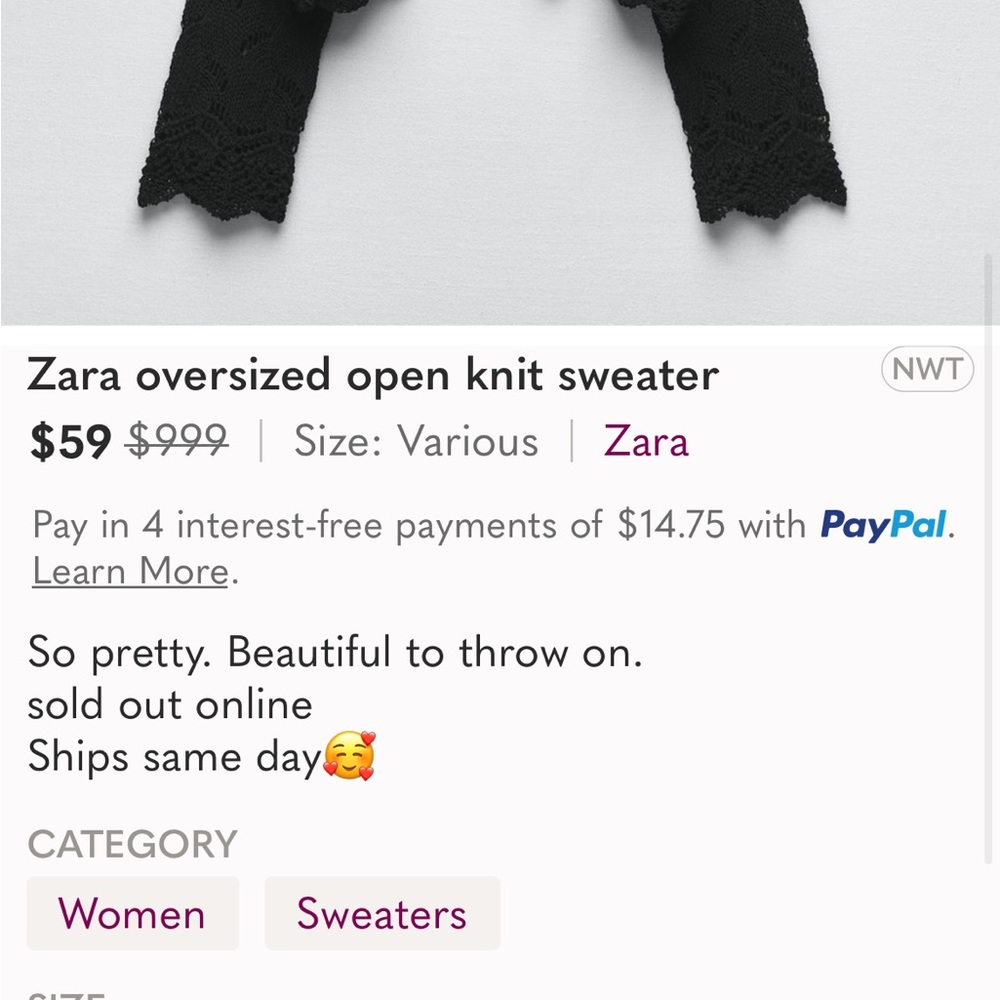Viewport: 1000px width, 1000px height.
Task: Select the Zara brand link
Action: [x=646, y=441]
